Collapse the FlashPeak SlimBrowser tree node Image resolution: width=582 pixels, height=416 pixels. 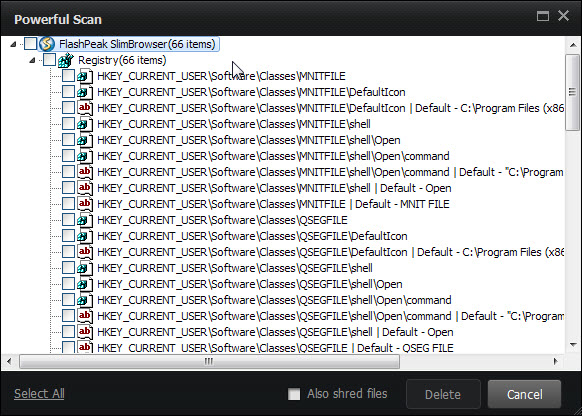[x=13, y=44]
